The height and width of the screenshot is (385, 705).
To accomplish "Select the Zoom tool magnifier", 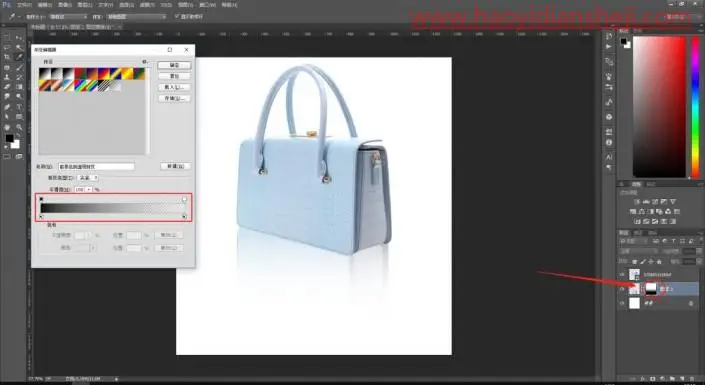I will point(19,127).
